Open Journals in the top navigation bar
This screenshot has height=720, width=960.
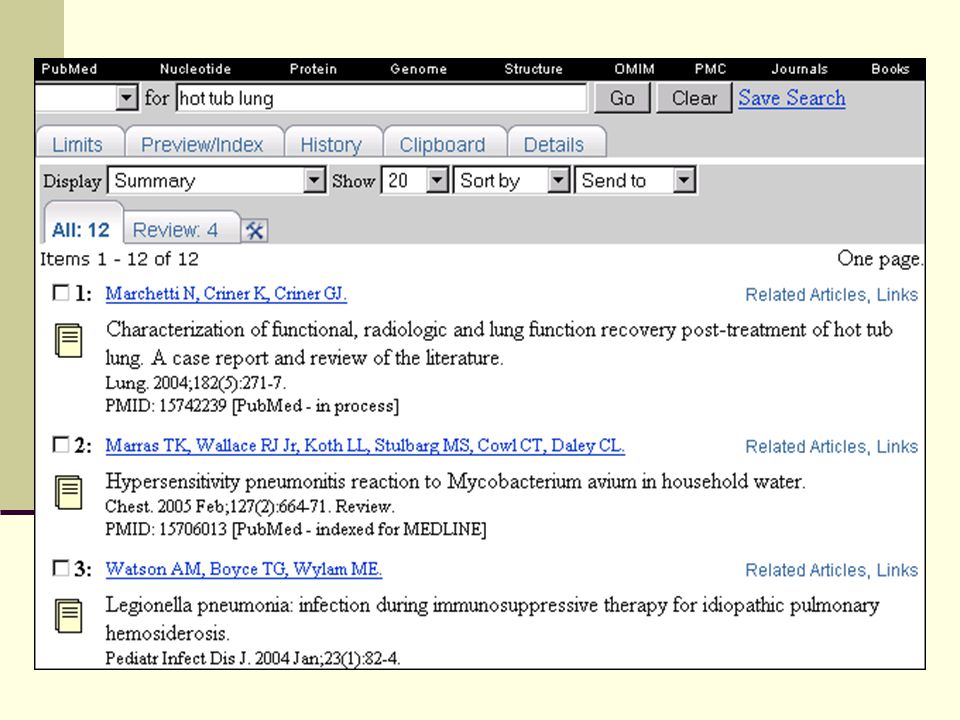coord(800,69)
